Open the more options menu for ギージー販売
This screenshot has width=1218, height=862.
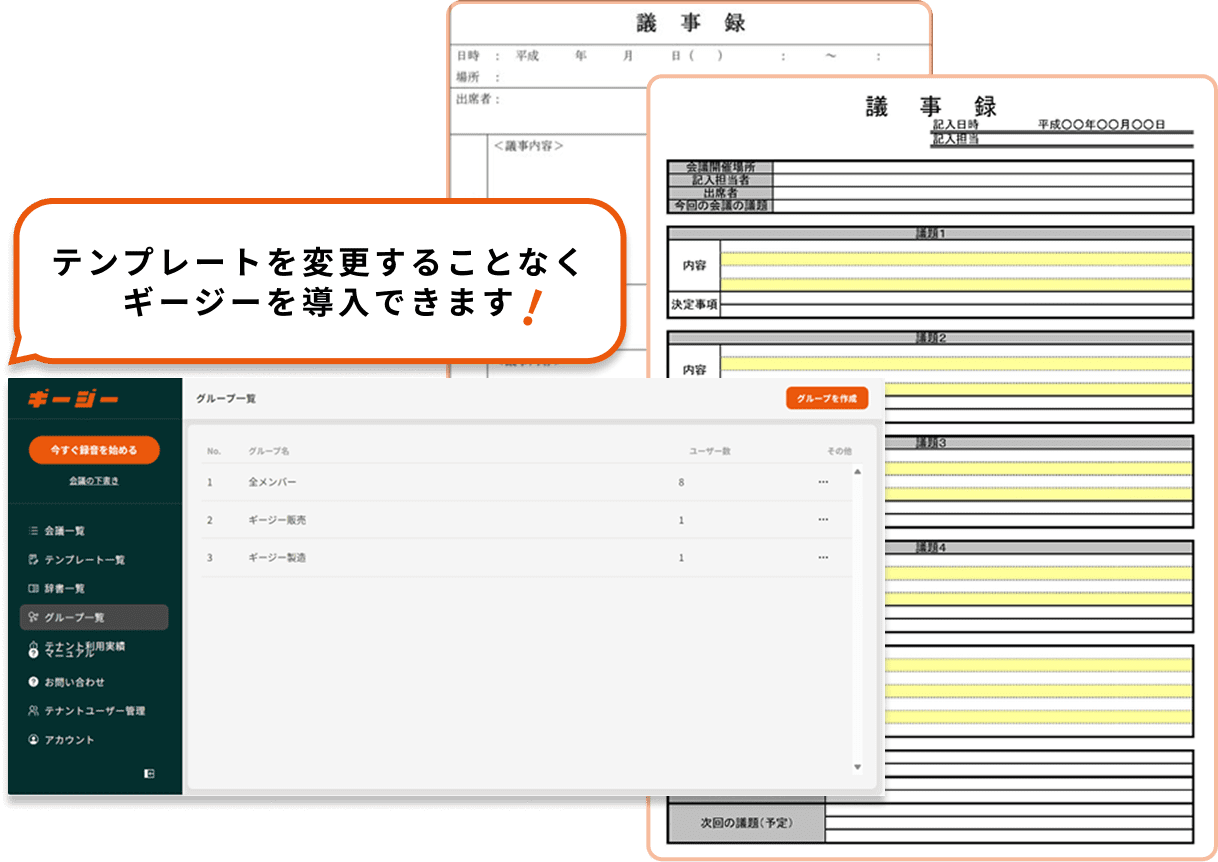point(823,520)
